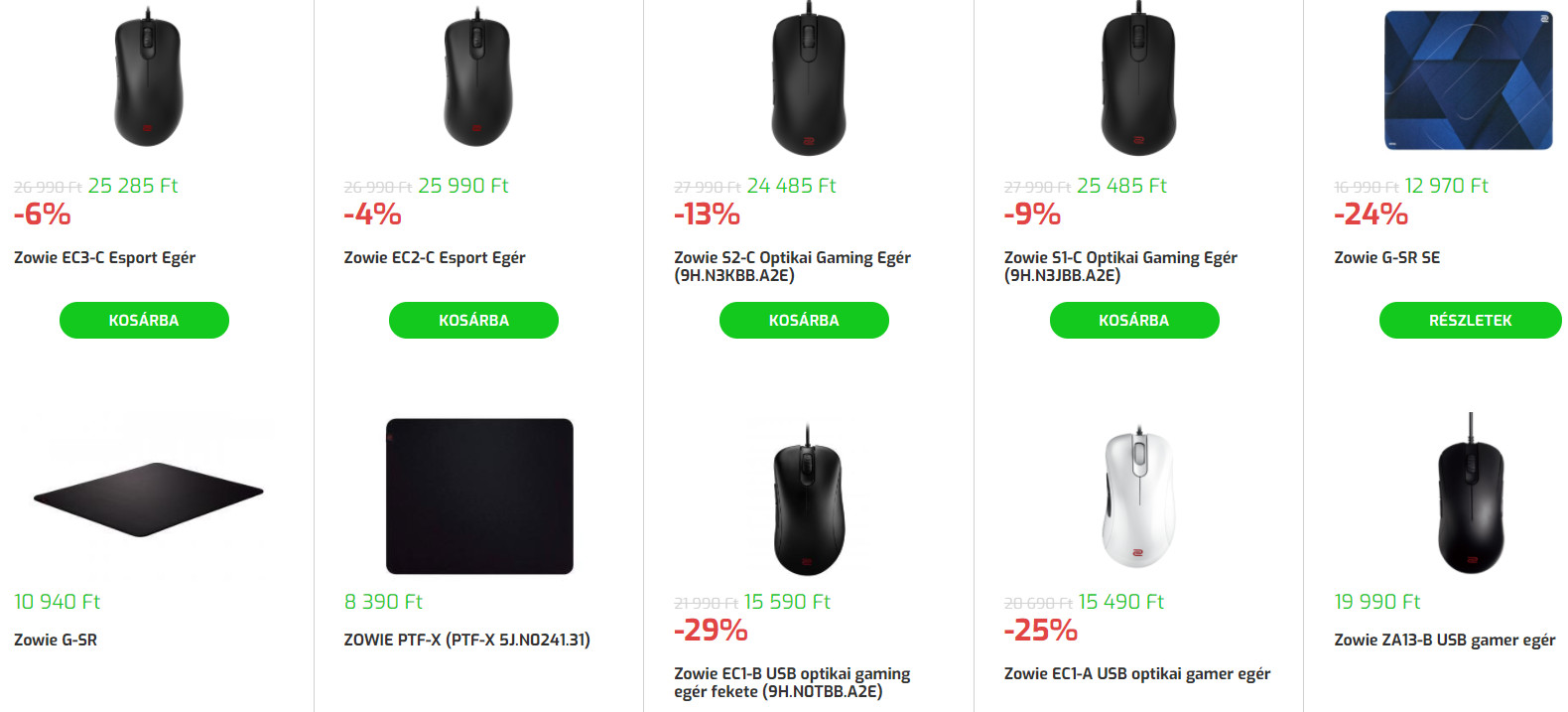Open the black Zowie EC1-B mouse image
This screenshot has height=712, width=1568.
click(x=808, y=501)
